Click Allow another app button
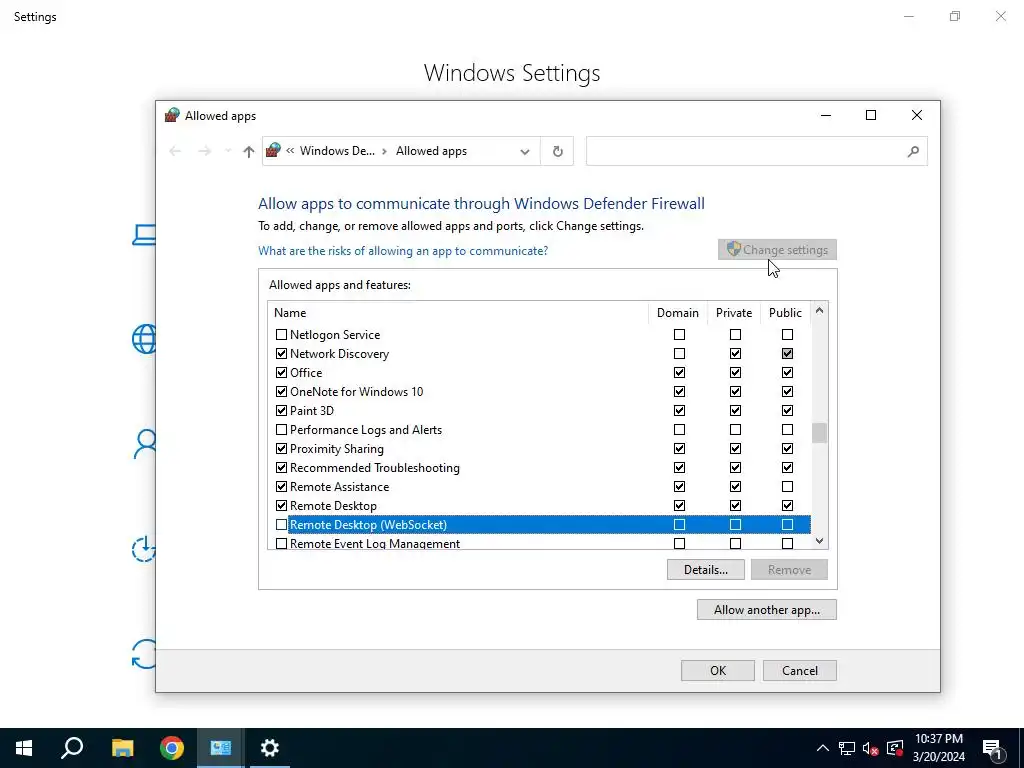The height and width of the screenshot is (768, 1024). point(767,609)
